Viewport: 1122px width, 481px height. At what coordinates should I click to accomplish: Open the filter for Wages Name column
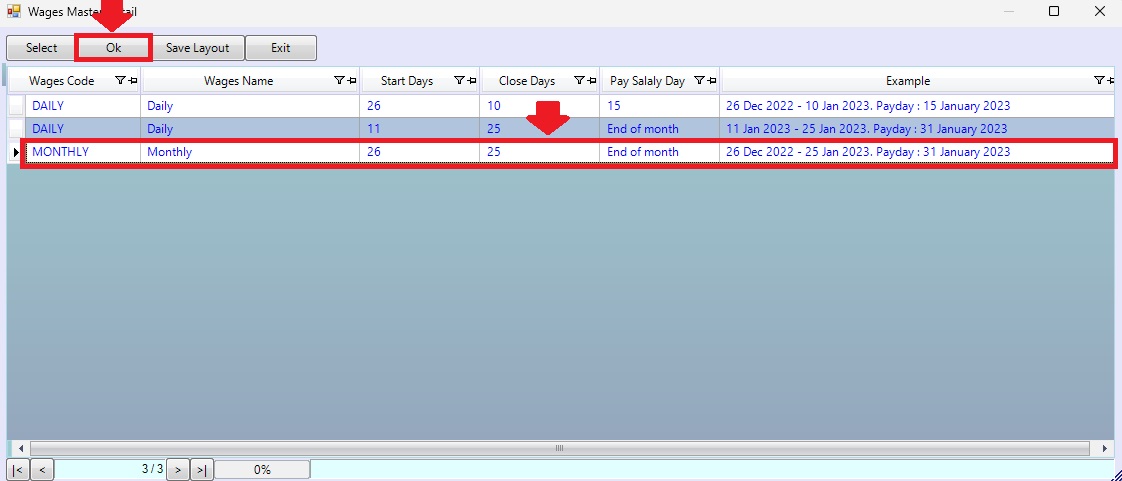339,81
